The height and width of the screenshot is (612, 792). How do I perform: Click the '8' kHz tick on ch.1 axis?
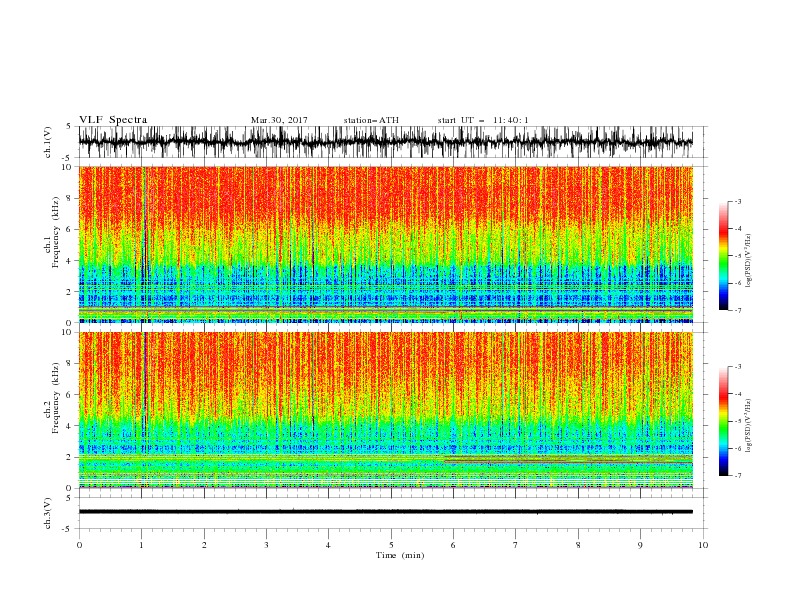pyautogui.click(x=70, y=198)
